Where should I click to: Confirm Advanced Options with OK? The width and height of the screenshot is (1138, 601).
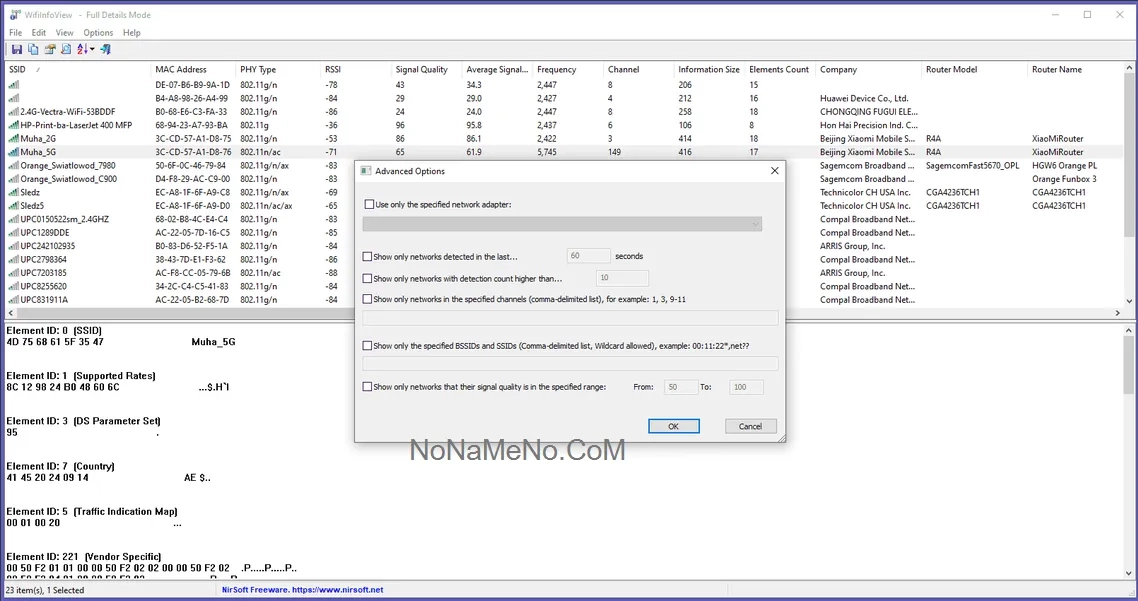point(674,426)
